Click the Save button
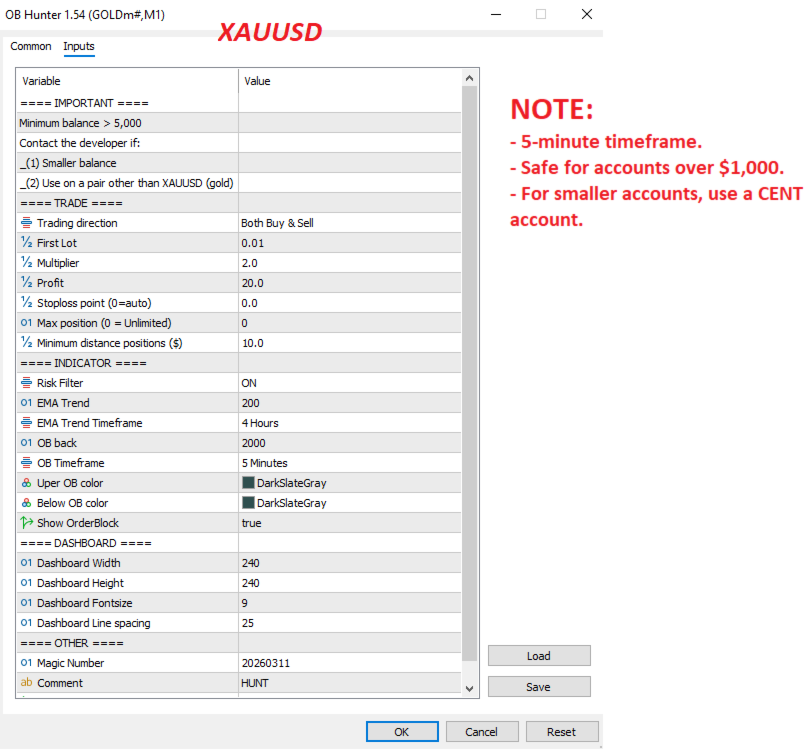 coord(539,687)
